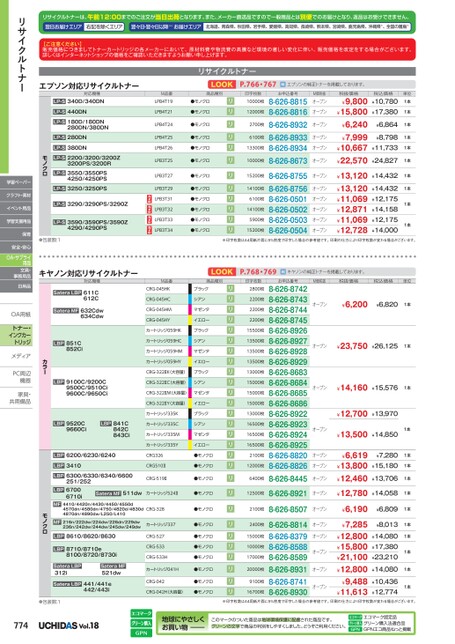Open the 家具・共用備品 sub-category tab
This screenshot has height=644, width=455.
pos(16,398)
